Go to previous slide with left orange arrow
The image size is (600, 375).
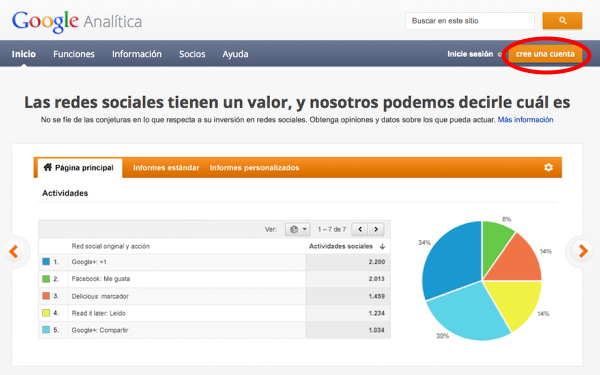[x=14, y=251]
